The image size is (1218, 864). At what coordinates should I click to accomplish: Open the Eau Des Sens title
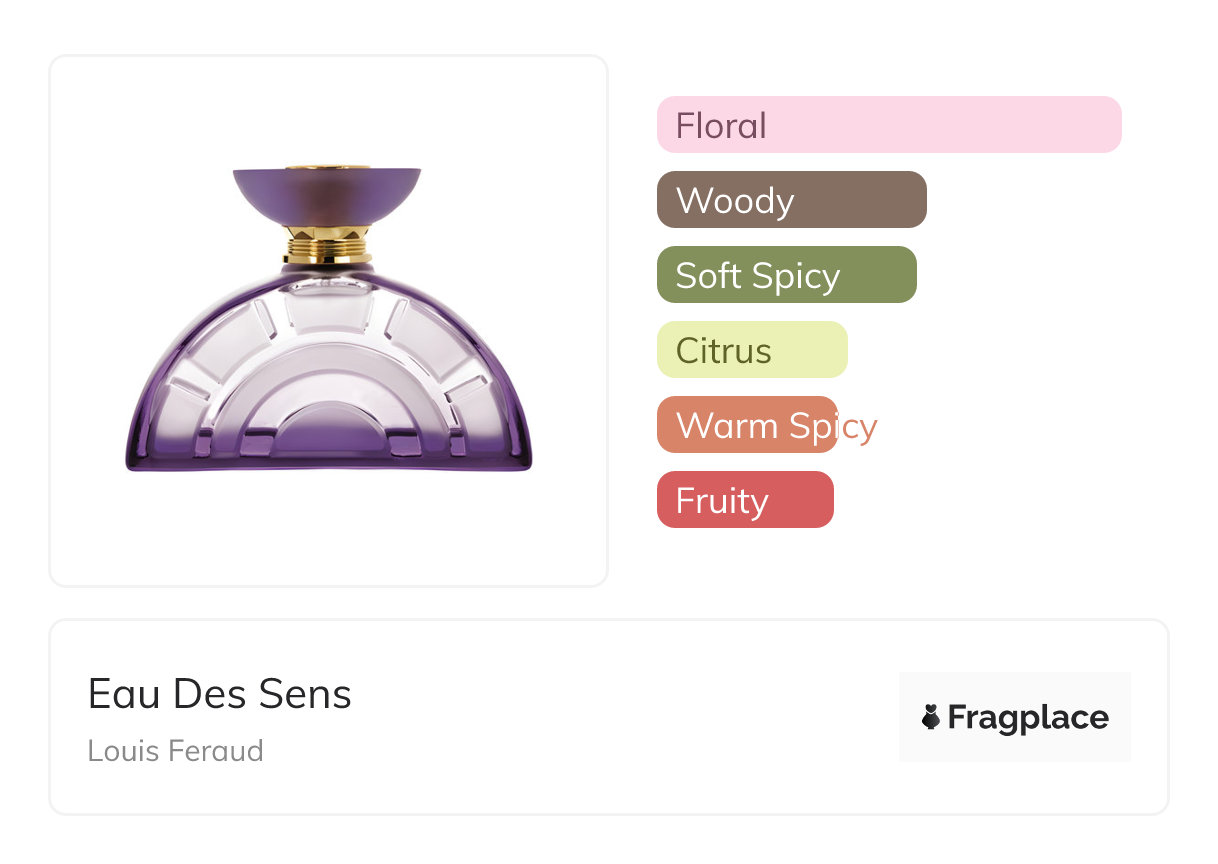coord(220,694)
